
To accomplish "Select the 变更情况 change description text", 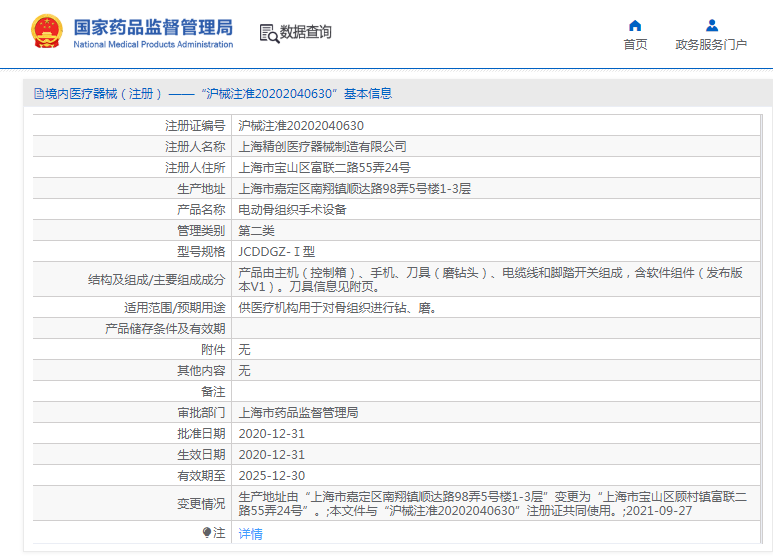I will click(492, 504).
